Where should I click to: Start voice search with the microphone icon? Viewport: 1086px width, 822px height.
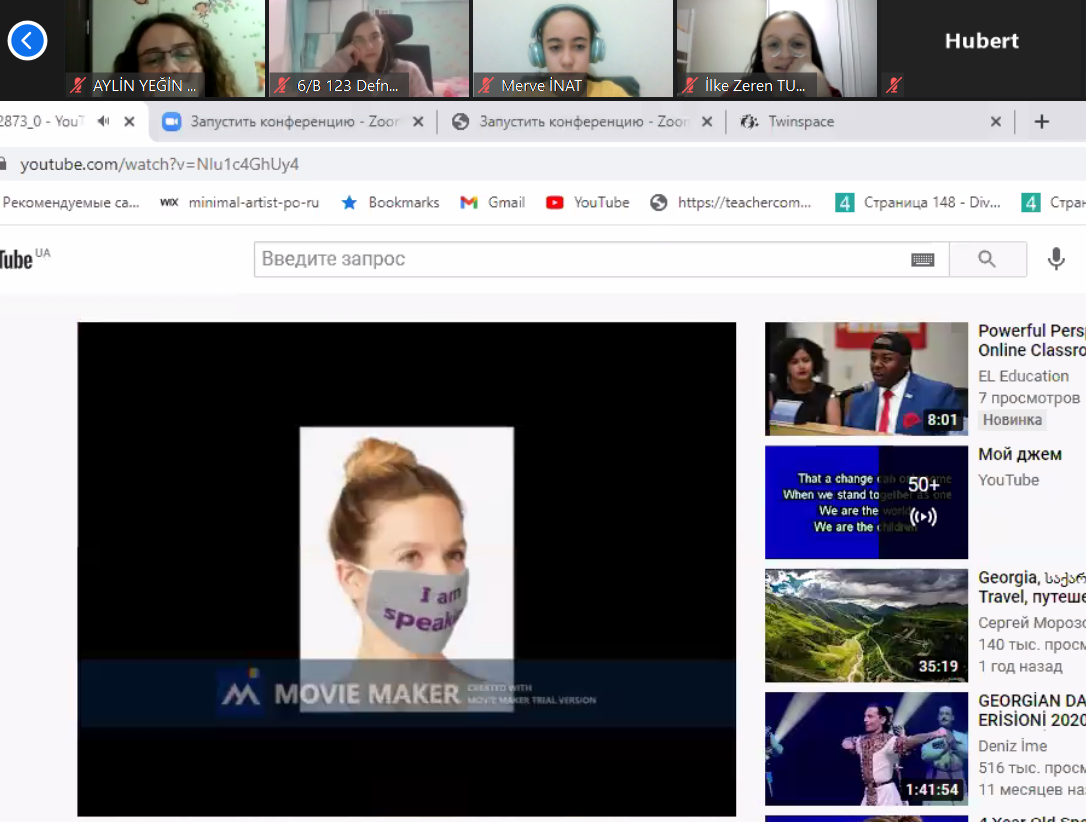coord(1056,260)
